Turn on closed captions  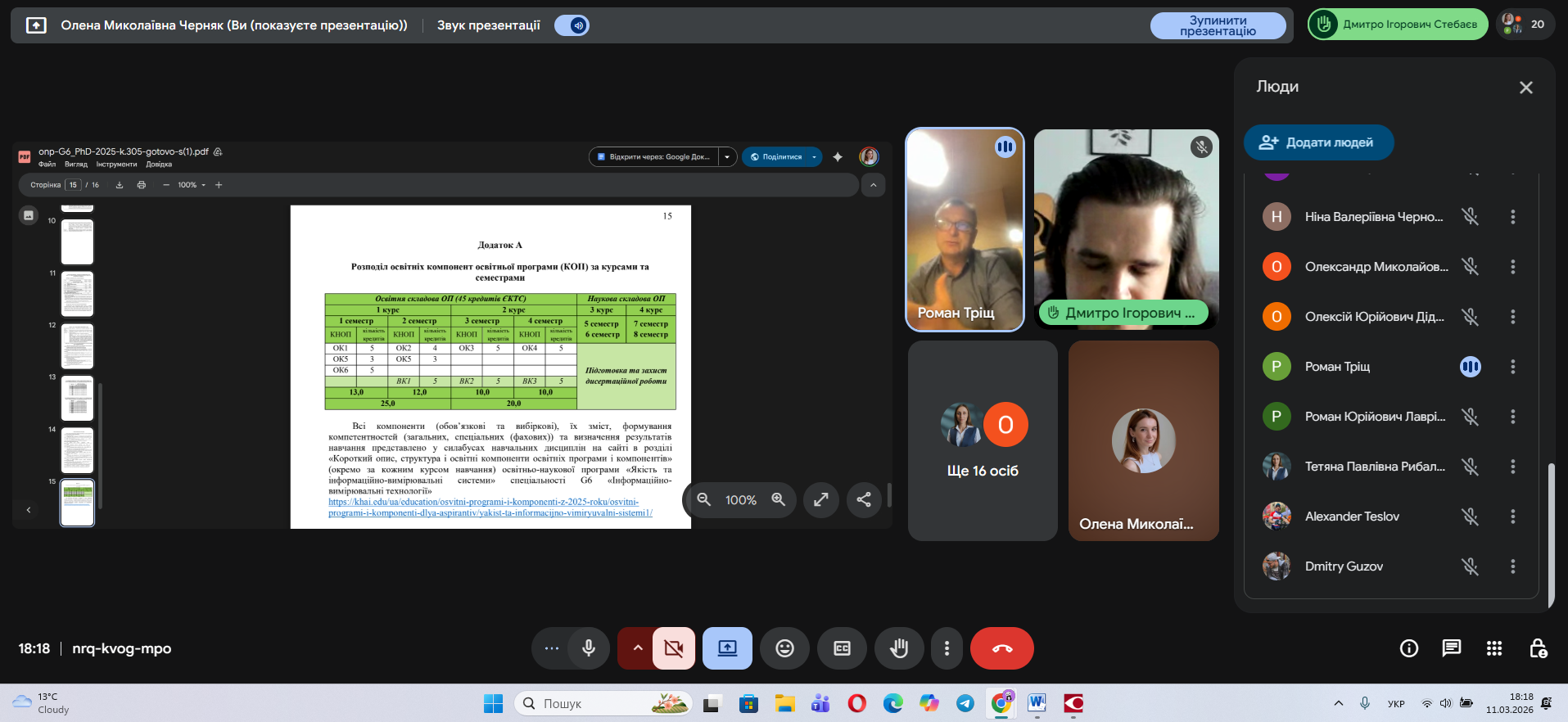click(842, 648)
